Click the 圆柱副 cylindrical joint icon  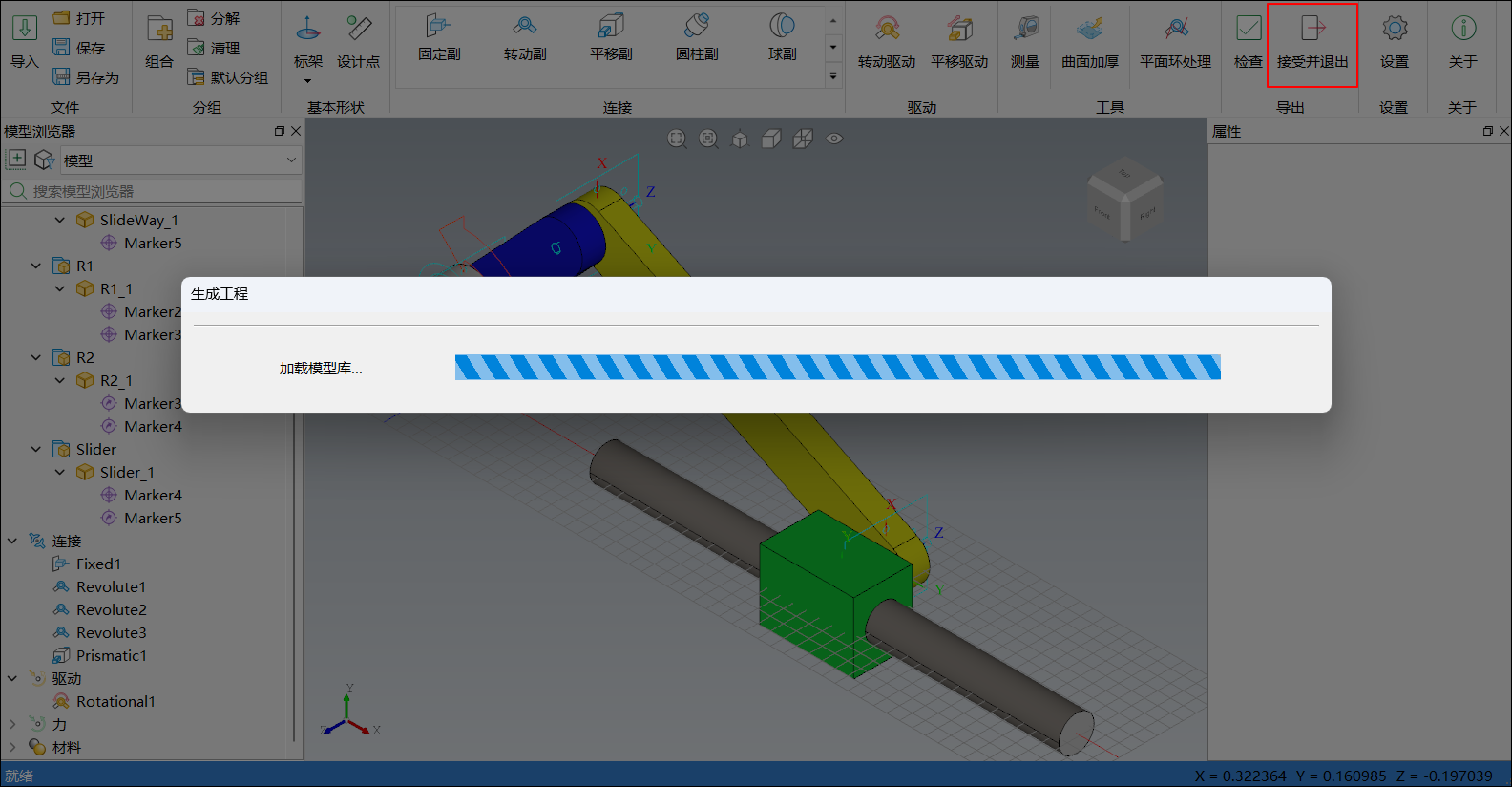click(x=696, y=38)
